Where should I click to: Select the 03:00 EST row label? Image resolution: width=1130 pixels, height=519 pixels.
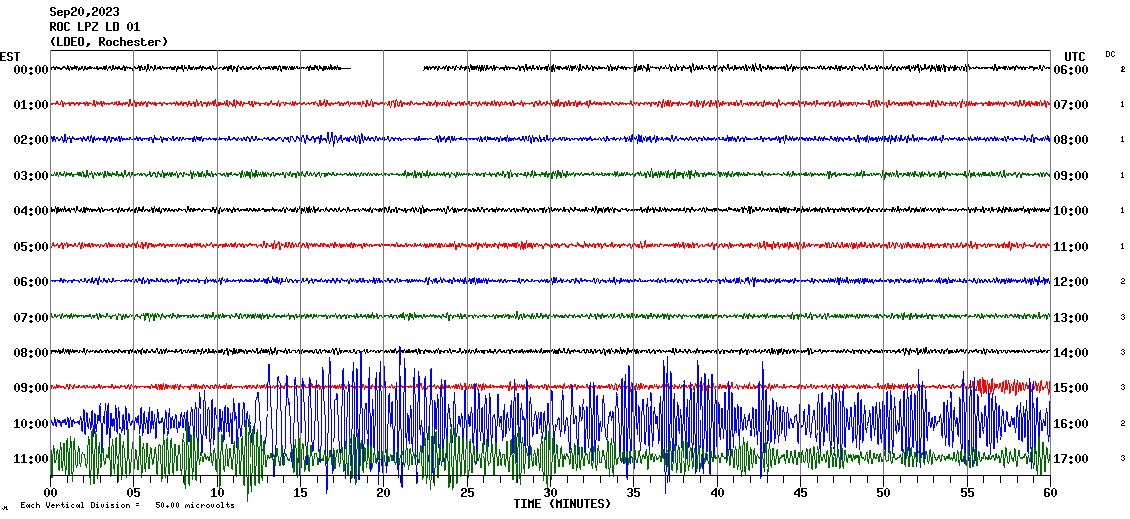[x=30, y=176]
